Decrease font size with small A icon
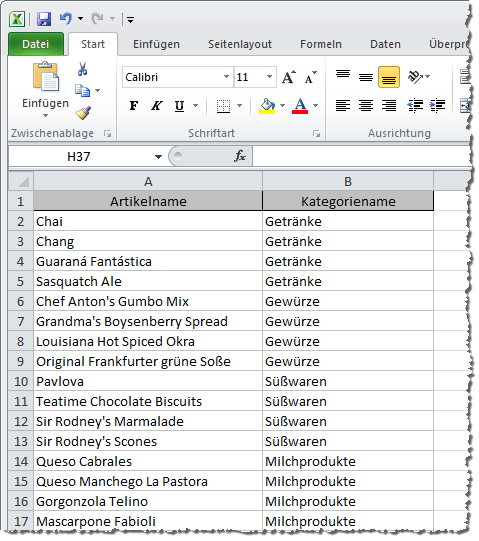 click(311, 77)
